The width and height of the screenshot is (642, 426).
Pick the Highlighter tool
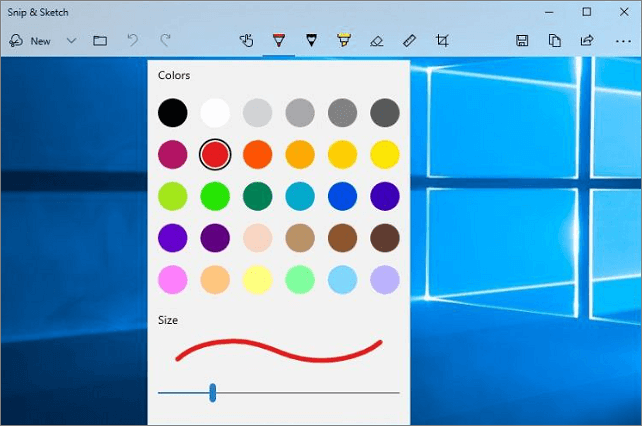[x=344, y=41]
